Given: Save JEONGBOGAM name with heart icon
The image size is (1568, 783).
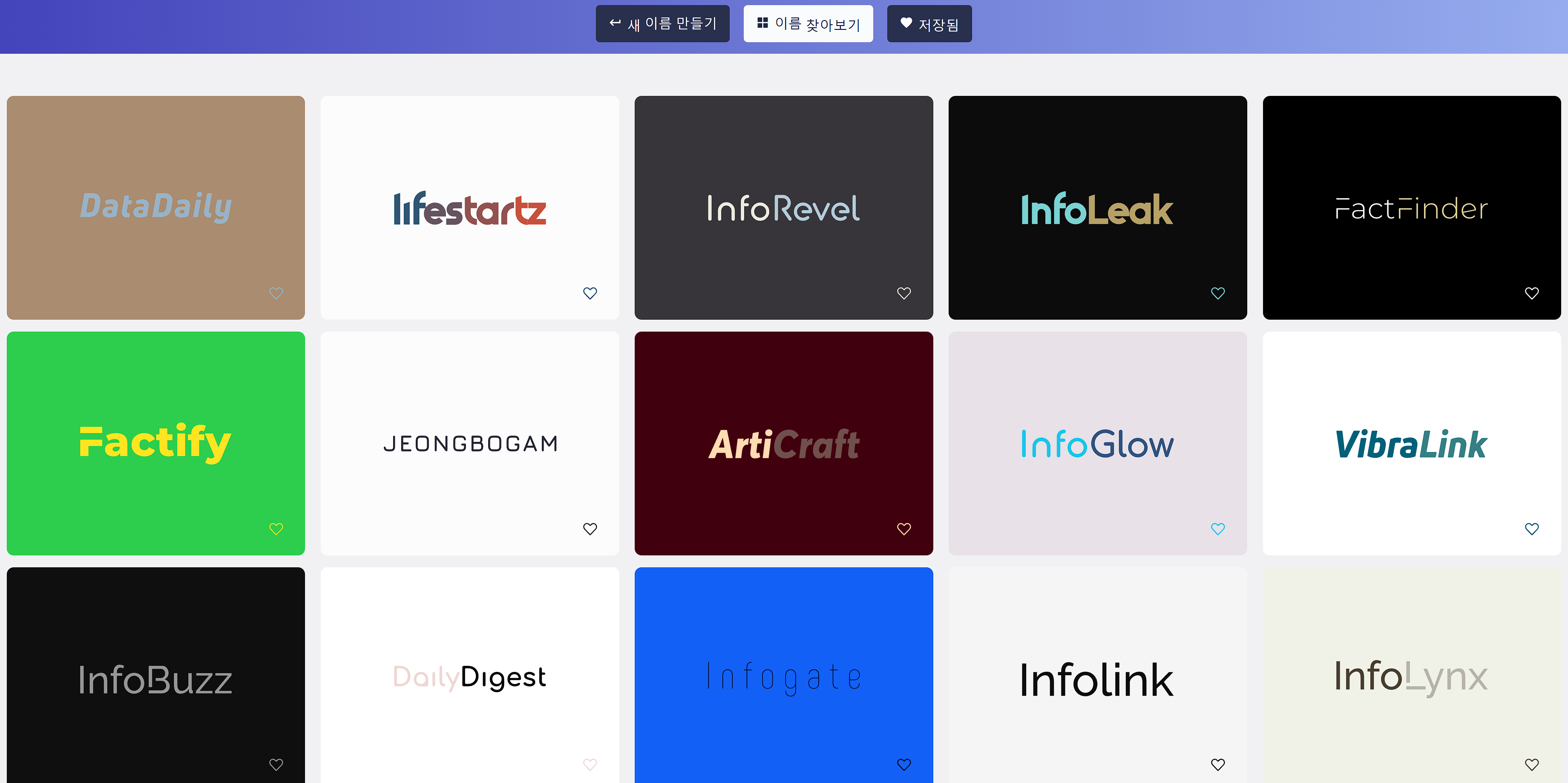Looking at the screenshot, I should pyautogui.click(x=590, y=529).
